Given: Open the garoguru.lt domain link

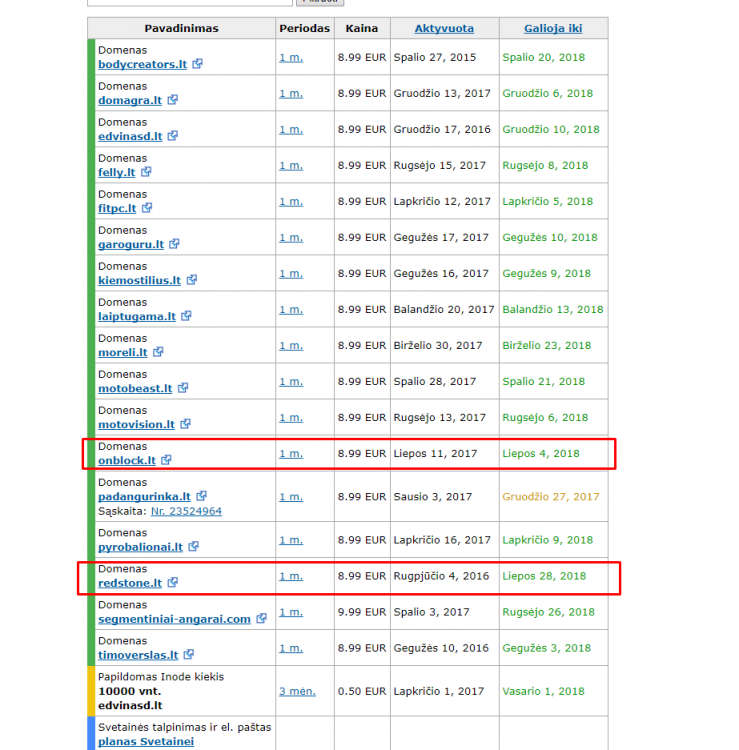Looking at the screenshot, I should (x=131, y=244).
